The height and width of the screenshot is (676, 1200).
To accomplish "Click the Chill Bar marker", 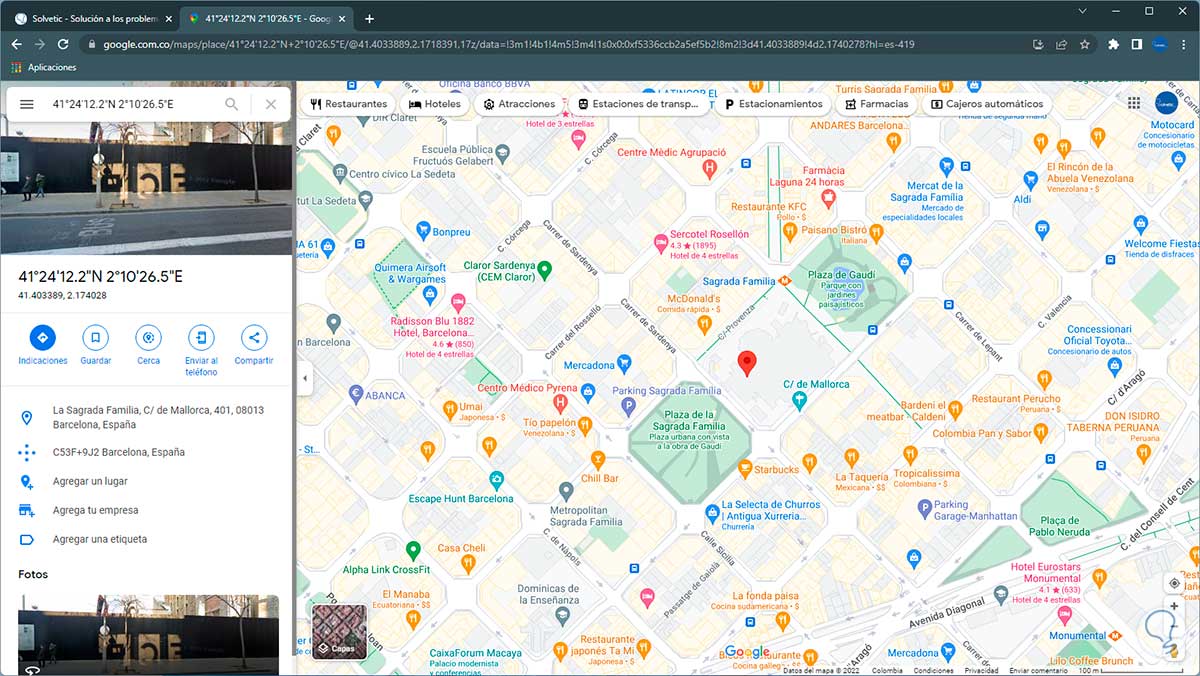I will point(598,460).
